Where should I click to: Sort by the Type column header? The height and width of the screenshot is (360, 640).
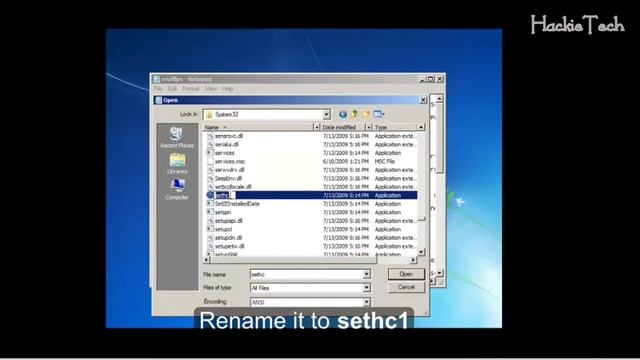395,127
